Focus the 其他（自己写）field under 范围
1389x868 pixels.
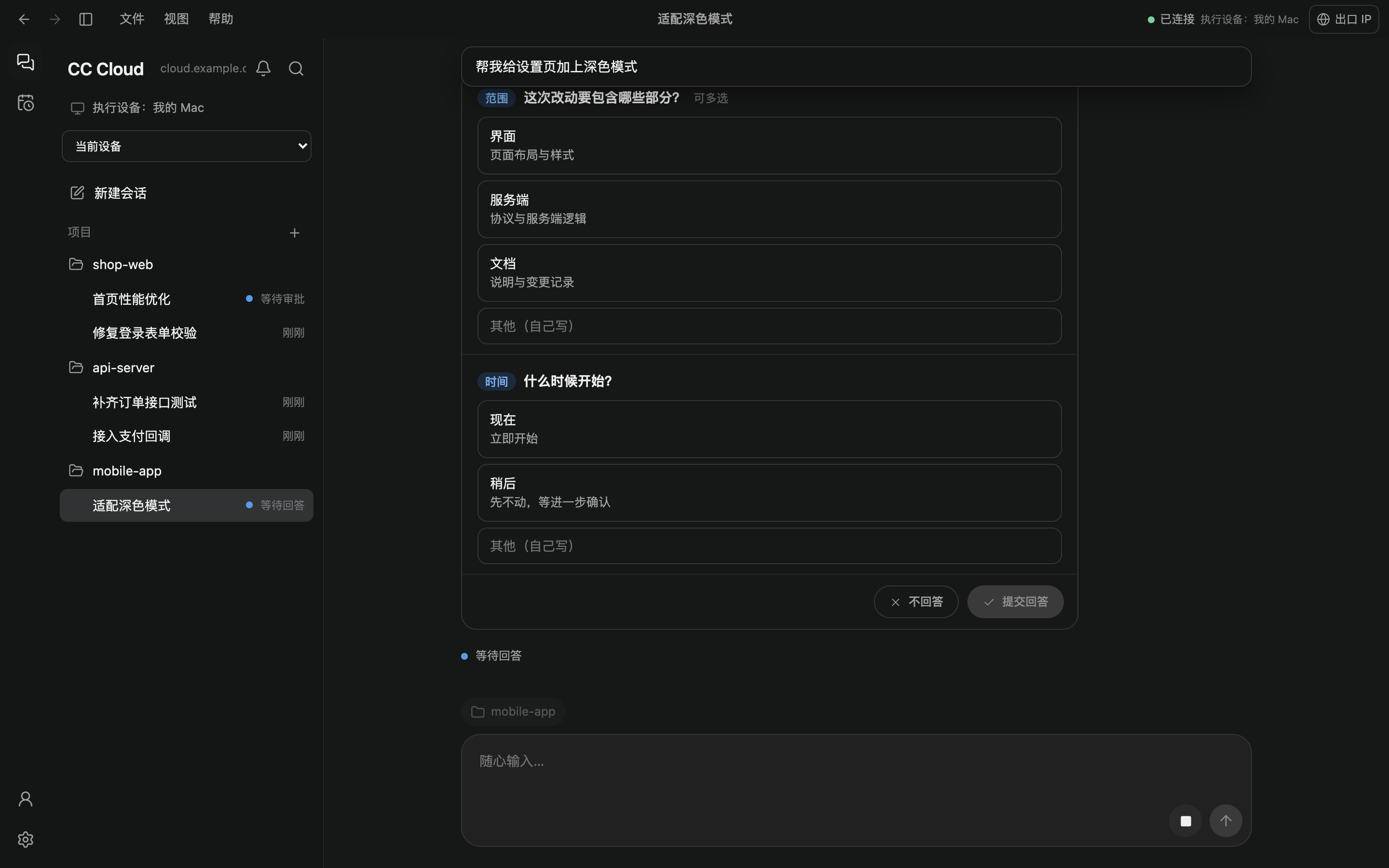pyautogui.click(x=769, y=326)
